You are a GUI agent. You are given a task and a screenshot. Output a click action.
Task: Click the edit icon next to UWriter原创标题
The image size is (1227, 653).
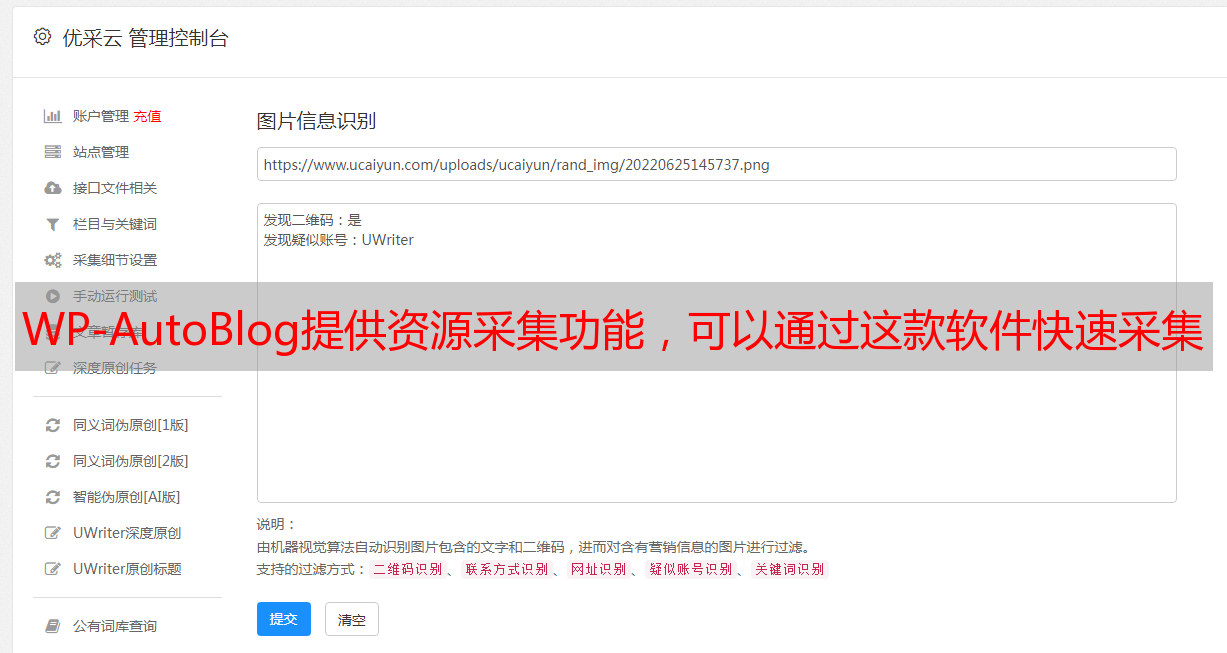point(53,569)
